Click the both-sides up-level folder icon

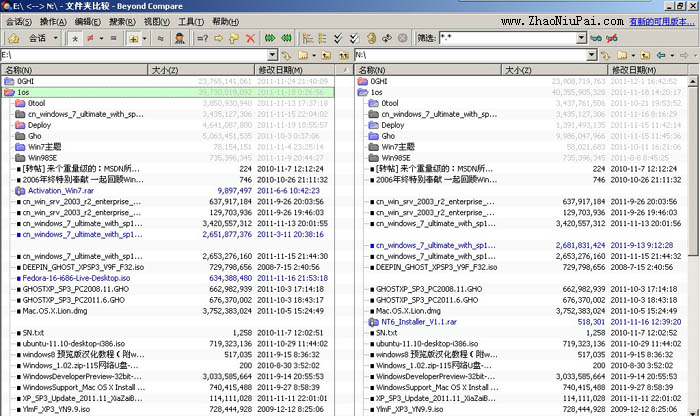(343, 55)
